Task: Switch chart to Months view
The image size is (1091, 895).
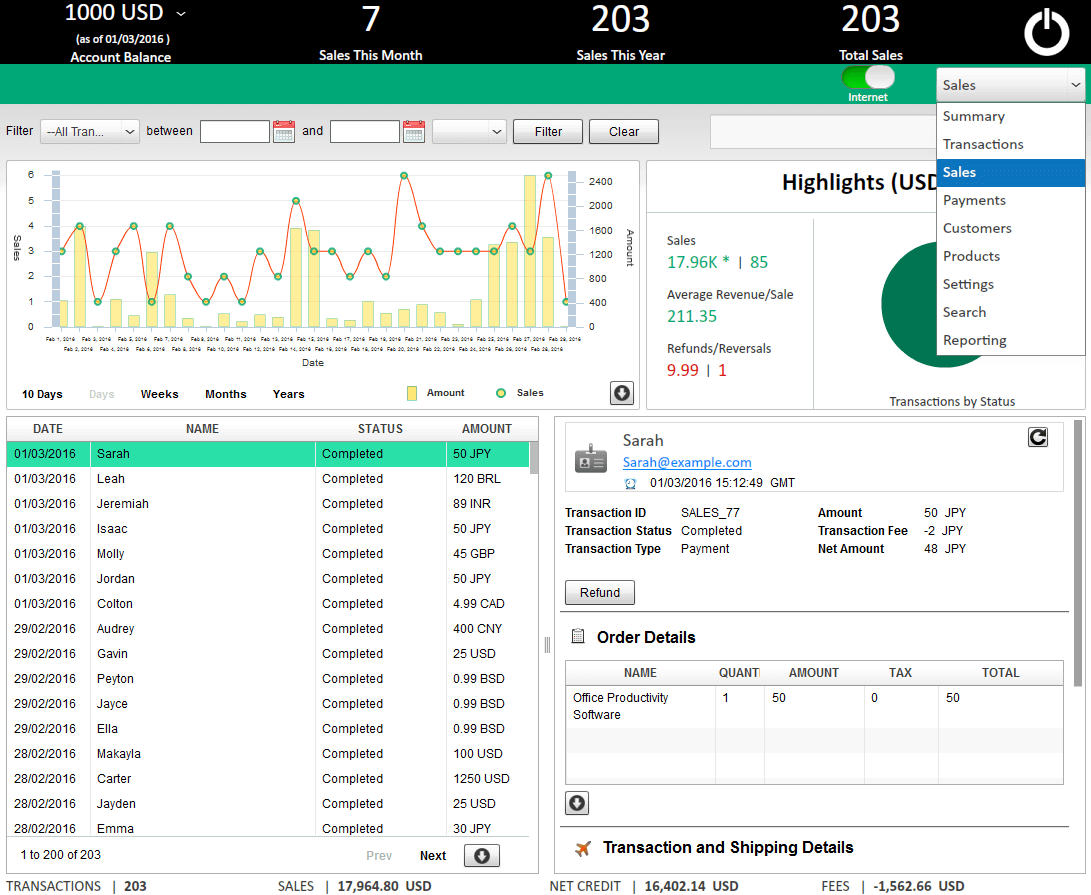Action: tap(225, 394)
